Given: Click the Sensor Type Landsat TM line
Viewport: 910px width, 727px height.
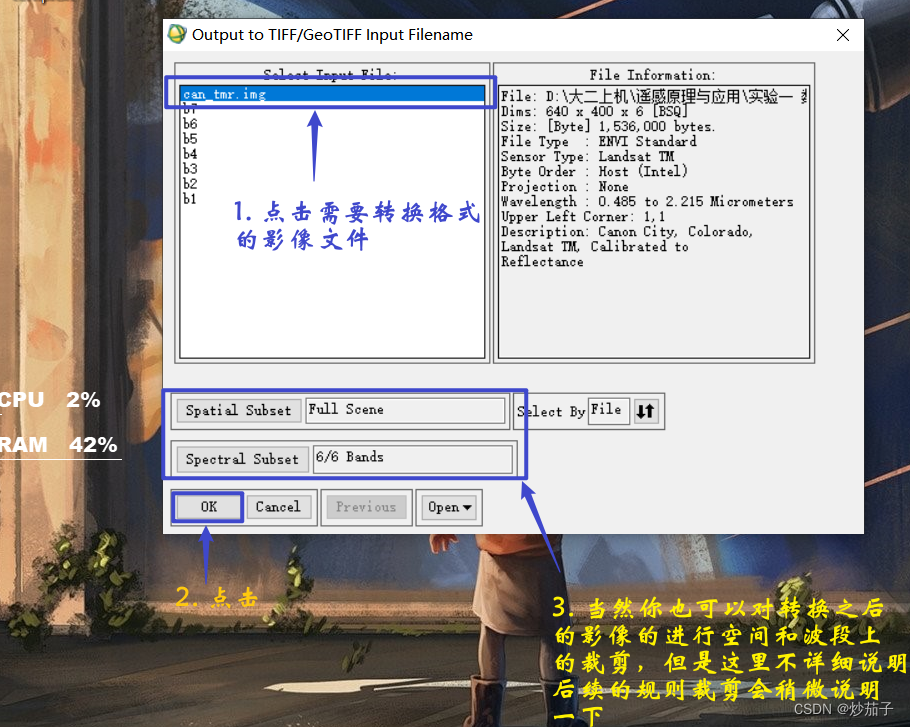Looking at the screenshot, I should pyautogui.click(x=587, y=157).
